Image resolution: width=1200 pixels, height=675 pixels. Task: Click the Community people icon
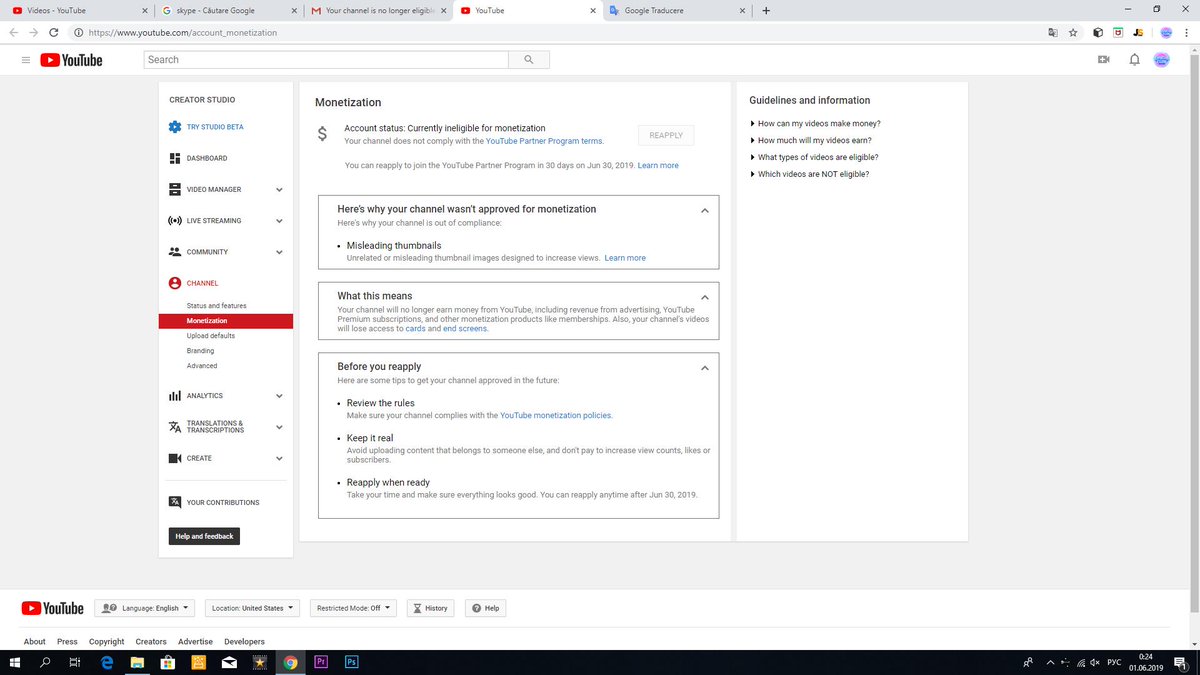[175, 252]
